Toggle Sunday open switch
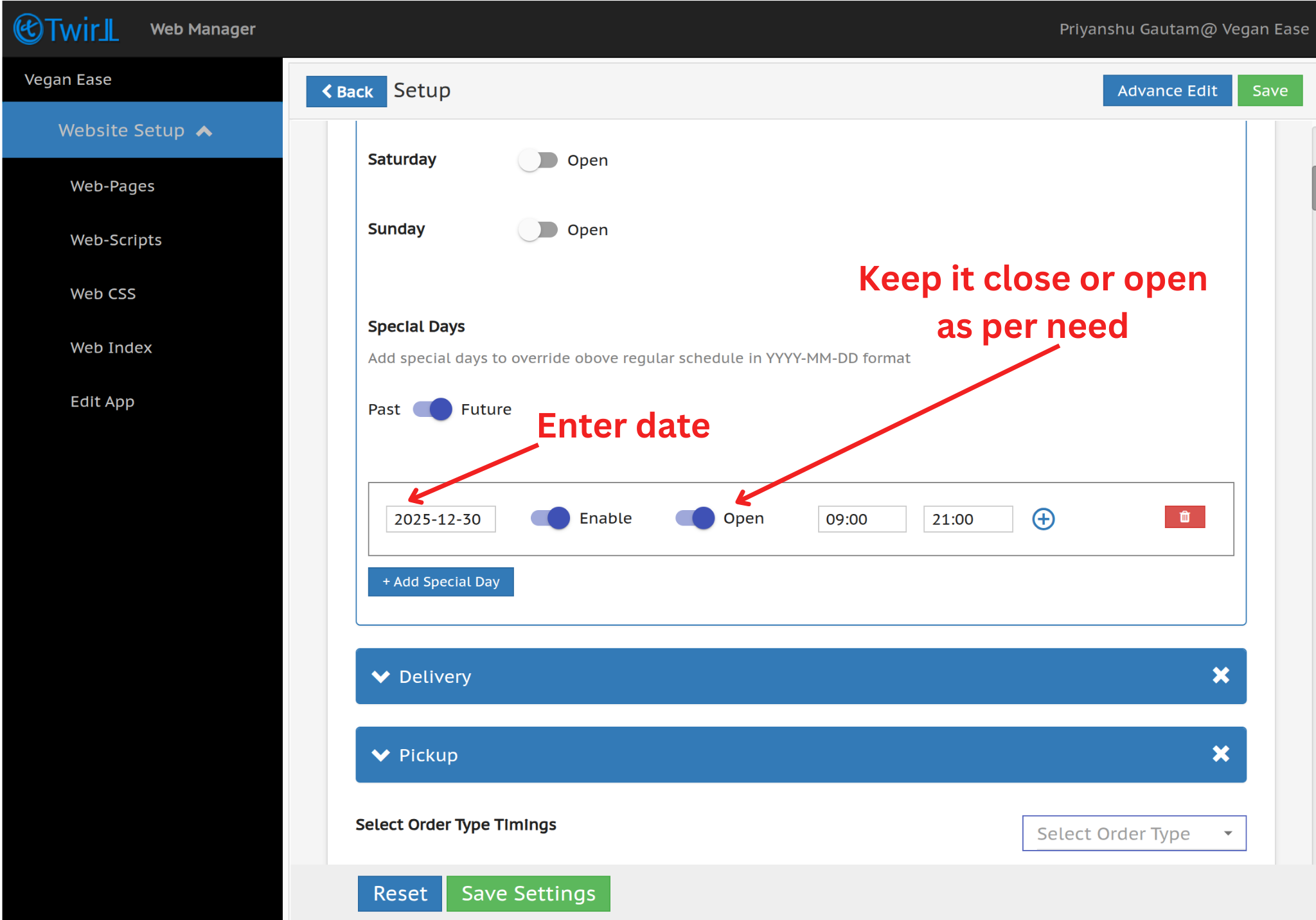This screenshot has height=920, width=1316. click(x=538, y=229)
